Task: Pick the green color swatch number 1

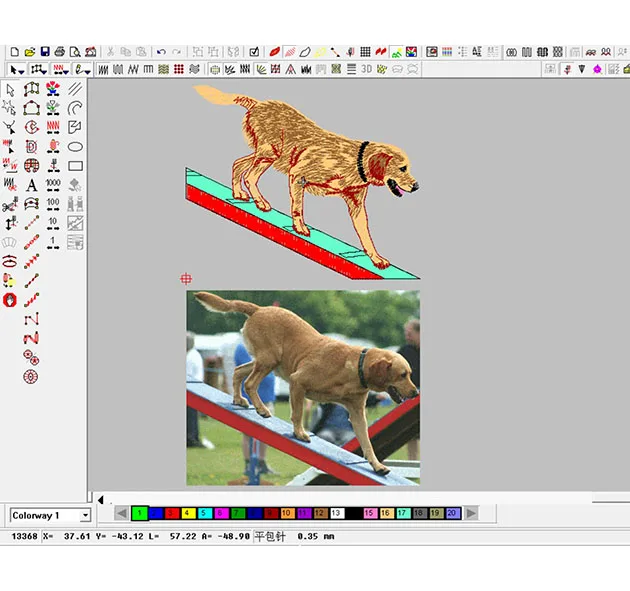Action: [x=140, y=513]
